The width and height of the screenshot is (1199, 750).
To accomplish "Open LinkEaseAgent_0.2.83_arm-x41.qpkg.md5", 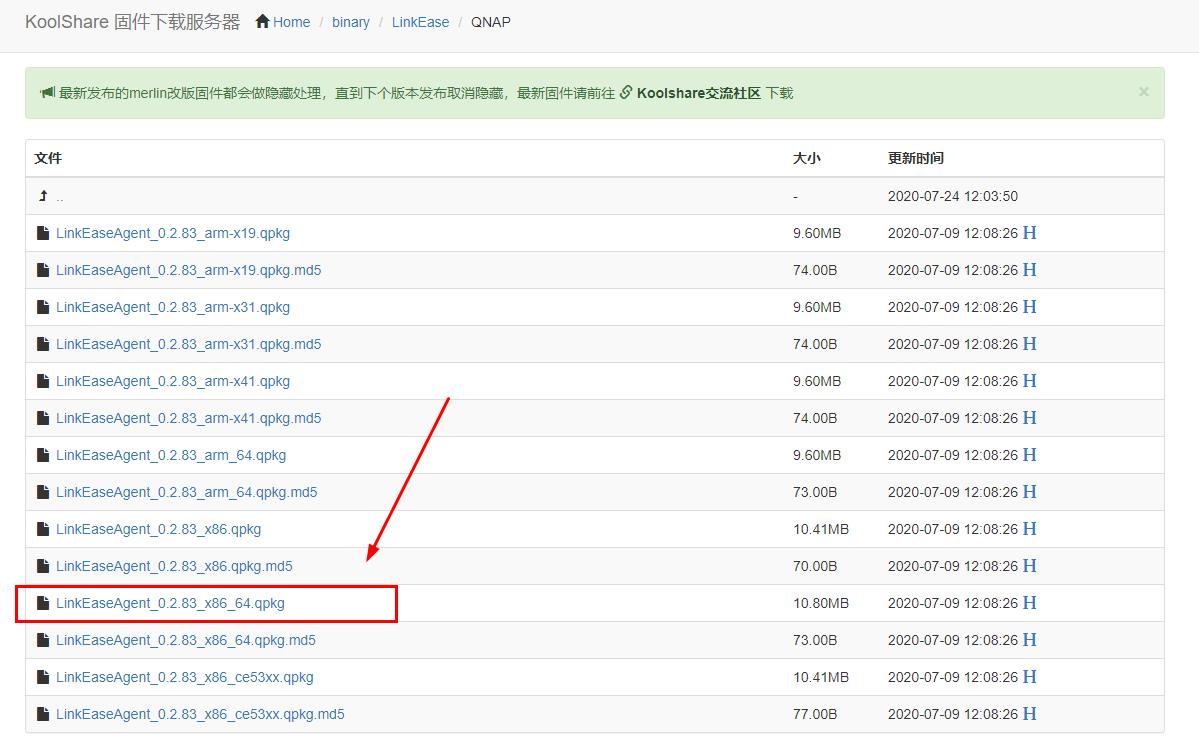I will click(x=188, y=418).
